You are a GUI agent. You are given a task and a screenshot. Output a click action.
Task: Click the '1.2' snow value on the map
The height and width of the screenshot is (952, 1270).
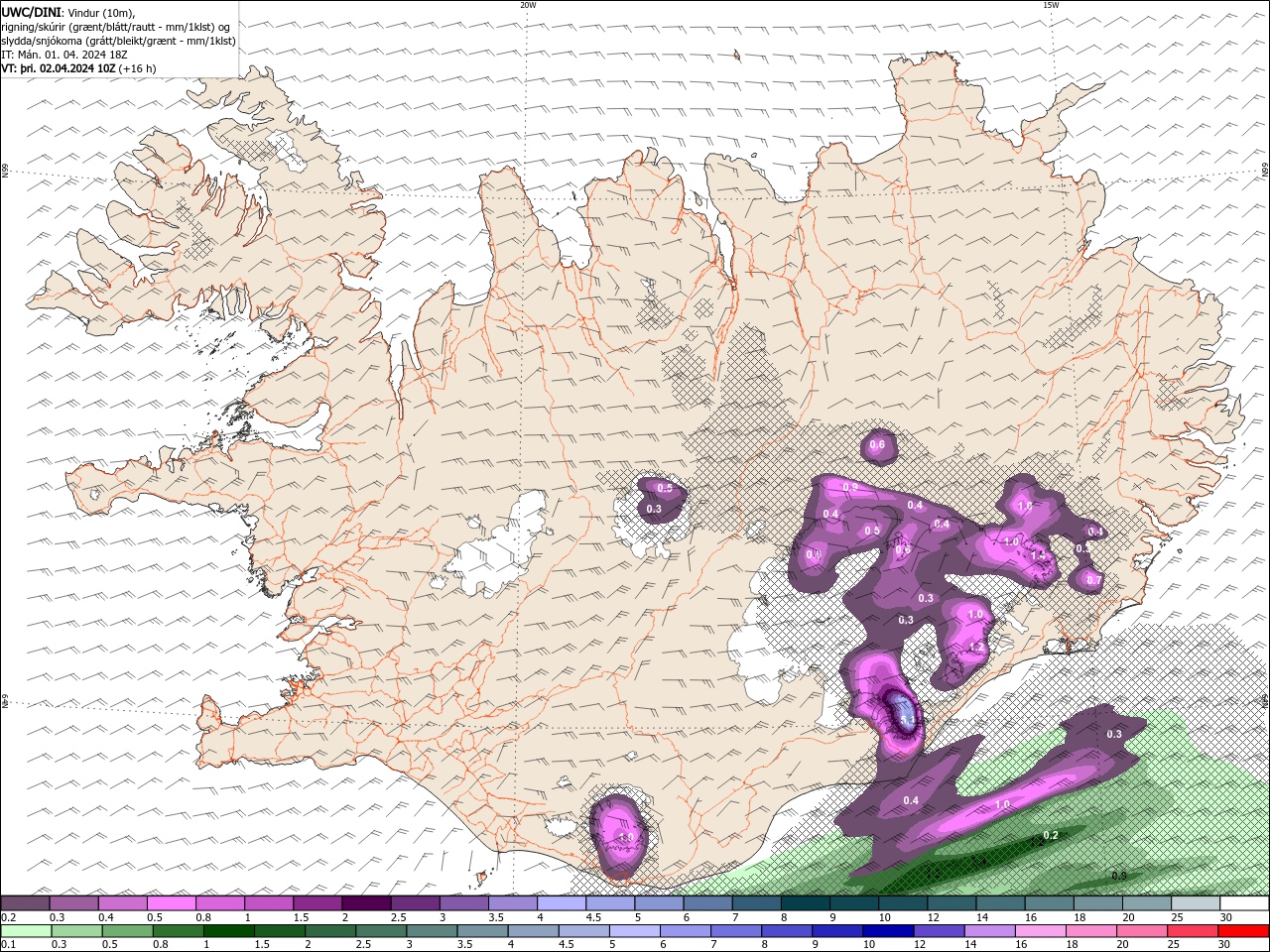(x=976, y=648)
